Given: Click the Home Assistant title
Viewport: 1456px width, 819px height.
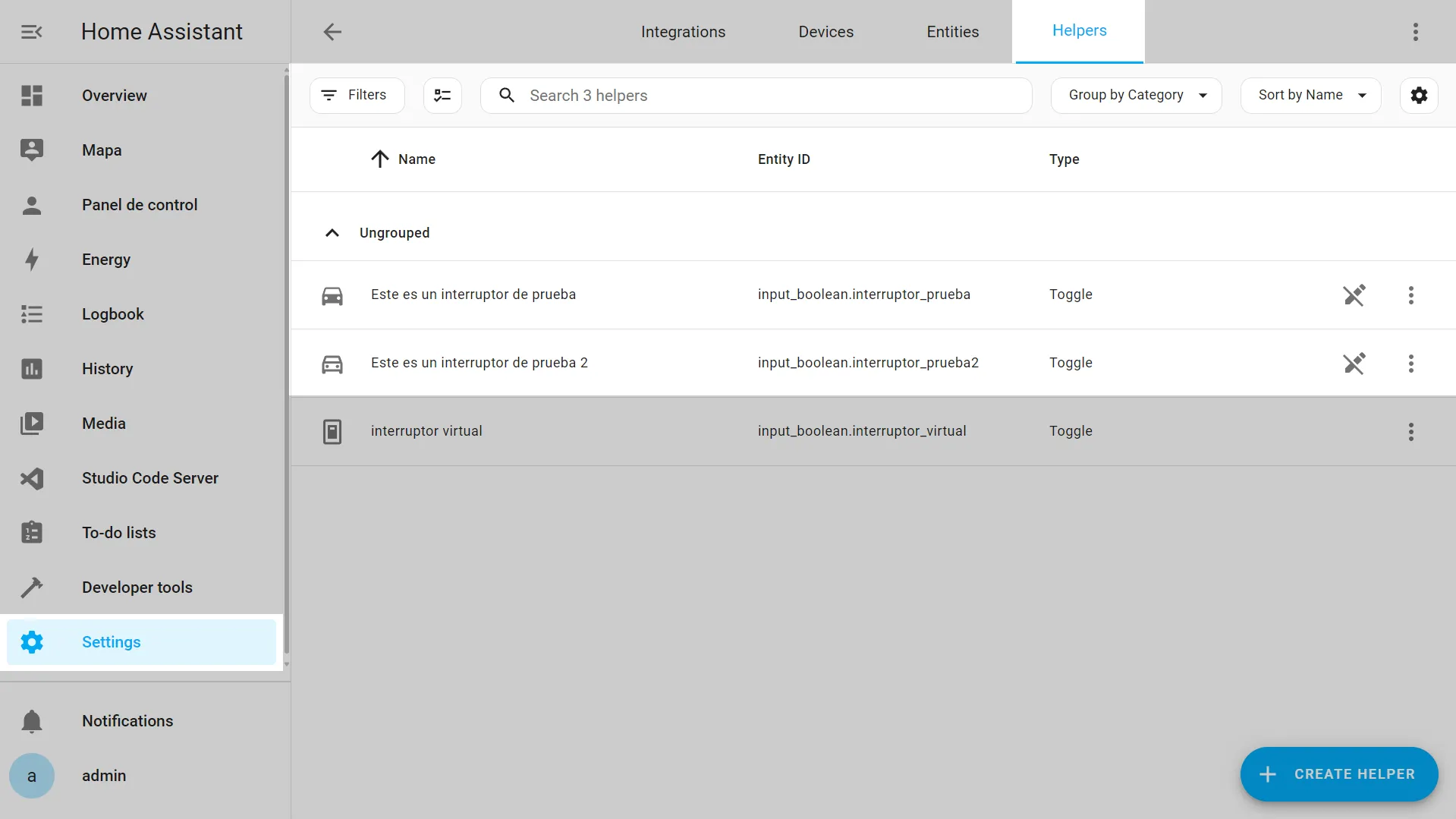Looking at the screenshot, I should coord(162,32).
